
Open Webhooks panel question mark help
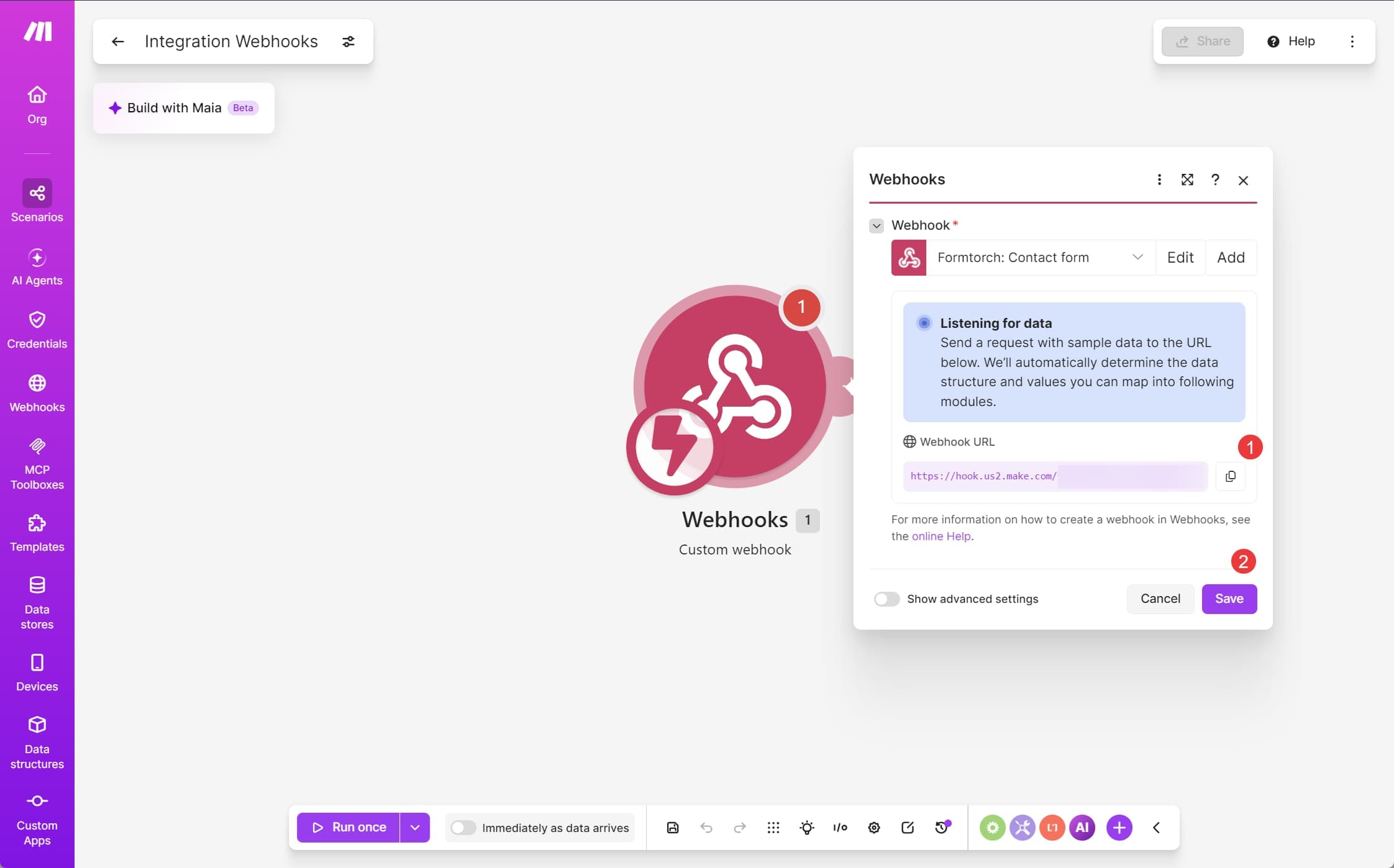click(x=1215, y=179)
